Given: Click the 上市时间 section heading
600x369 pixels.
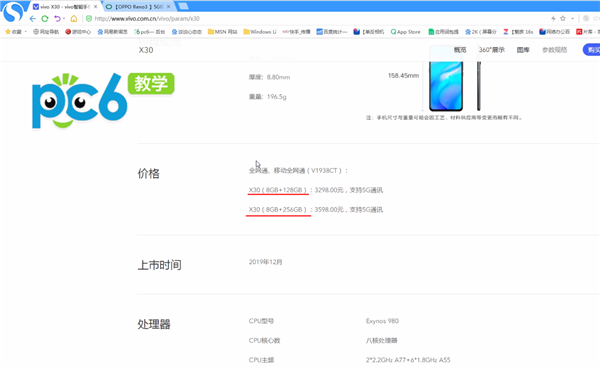Looking at the screenshot, I should tap(160, 265).
